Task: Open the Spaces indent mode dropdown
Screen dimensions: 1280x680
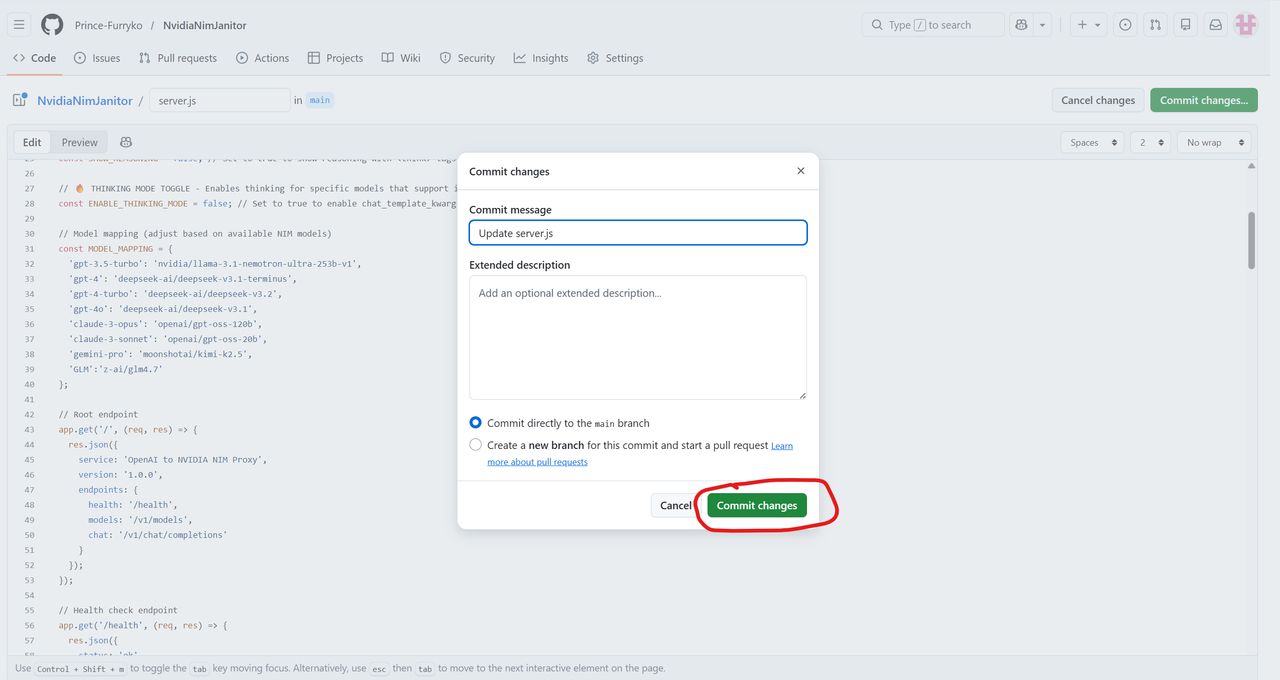Action: point(1092,142)
